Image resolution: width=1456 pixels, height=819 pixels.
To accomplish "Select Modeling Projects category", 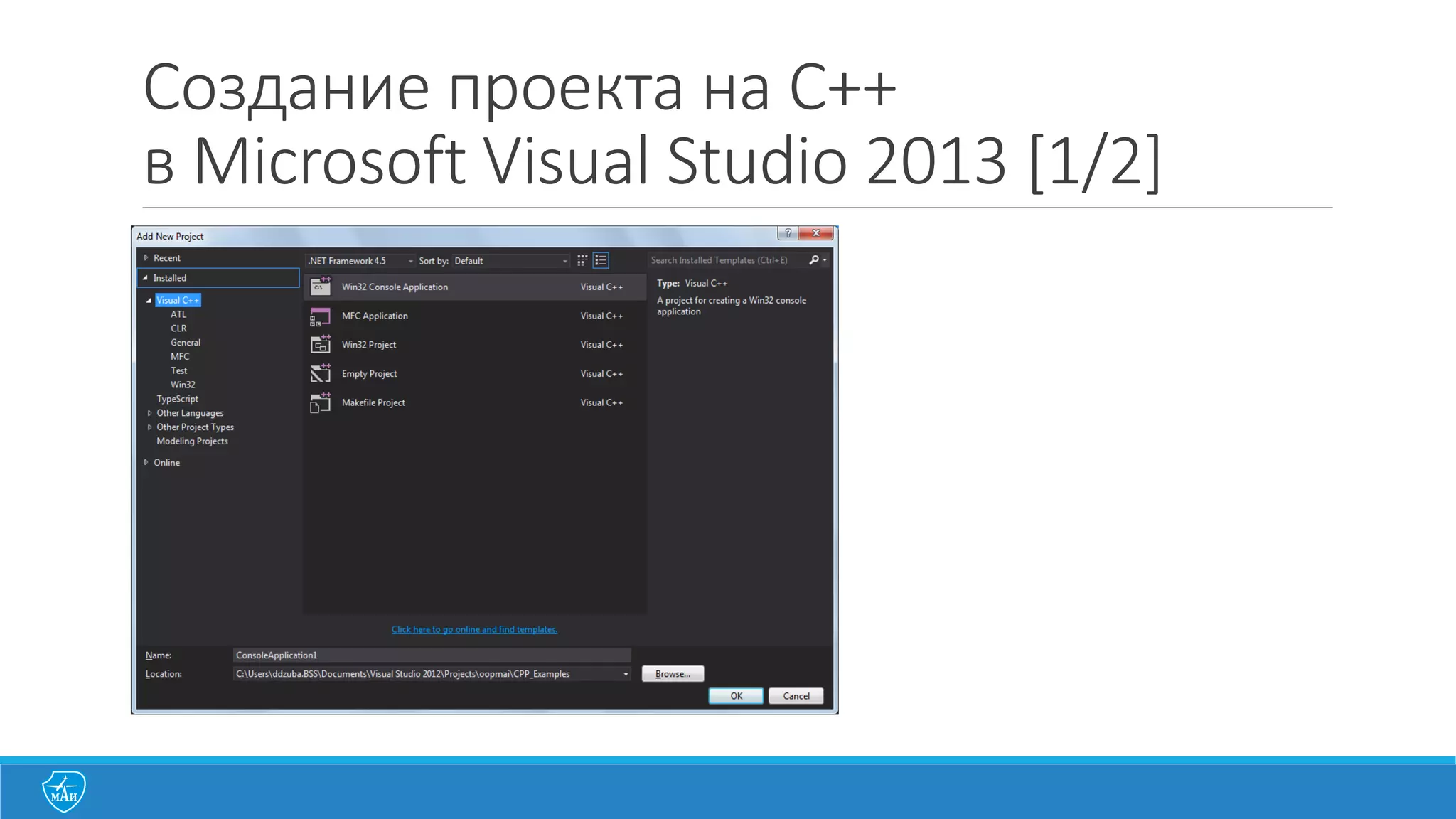I will point(193,441).
